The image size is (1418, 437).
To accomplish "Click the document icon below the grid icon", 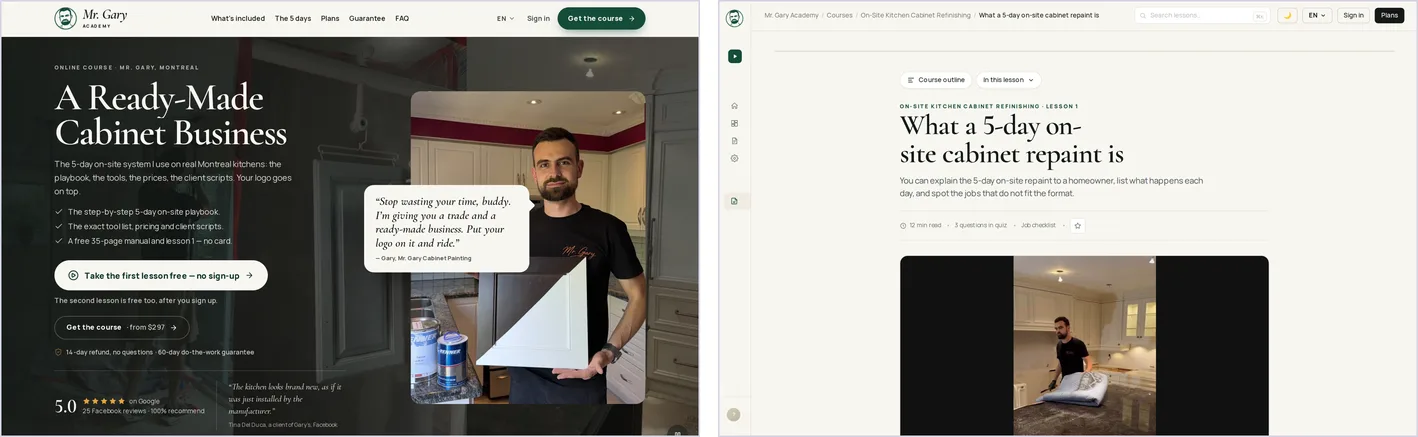I will click(x=734, y=141).
